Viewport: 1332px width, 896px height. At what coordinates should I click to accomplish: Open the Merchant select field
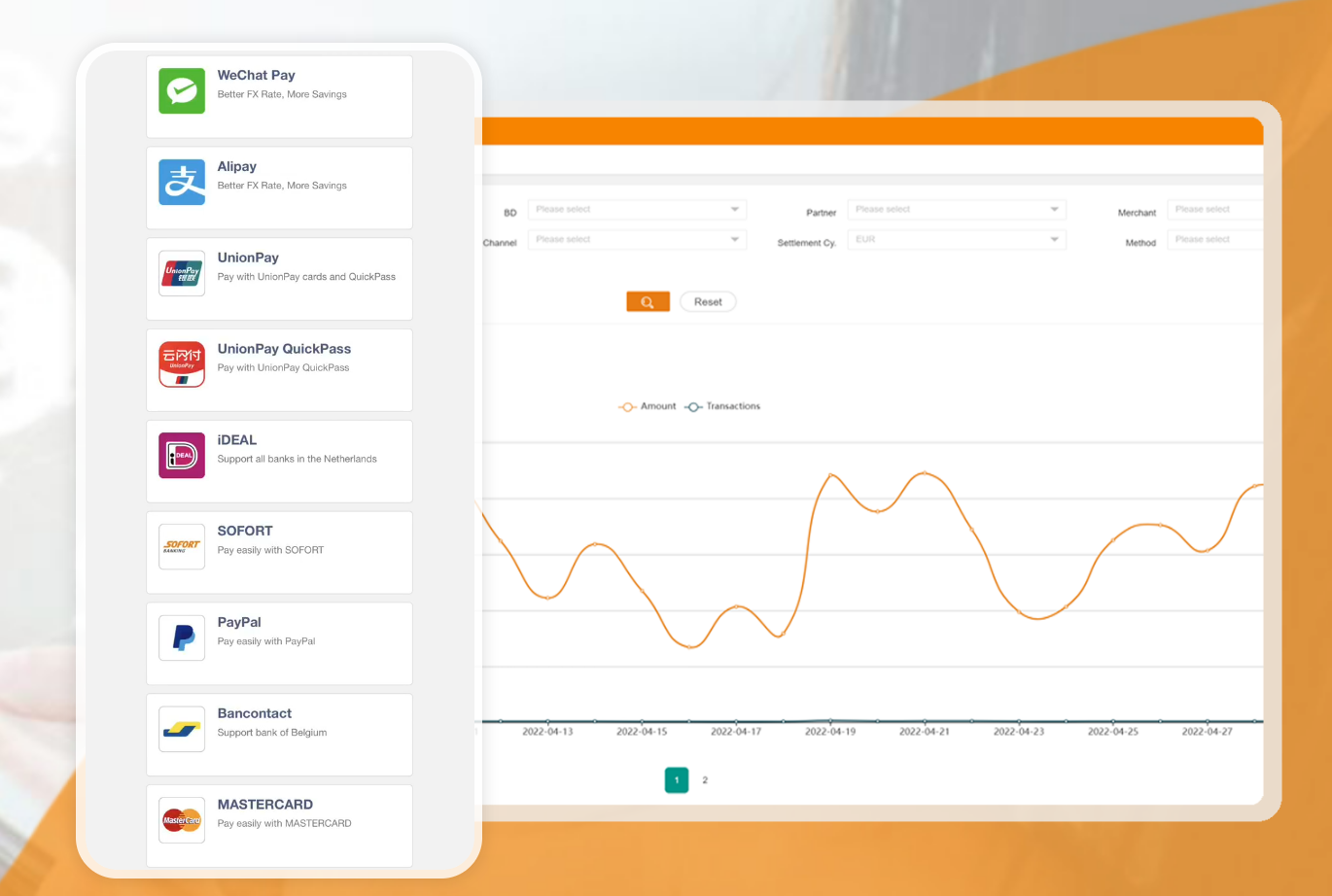coord(1215,210)
